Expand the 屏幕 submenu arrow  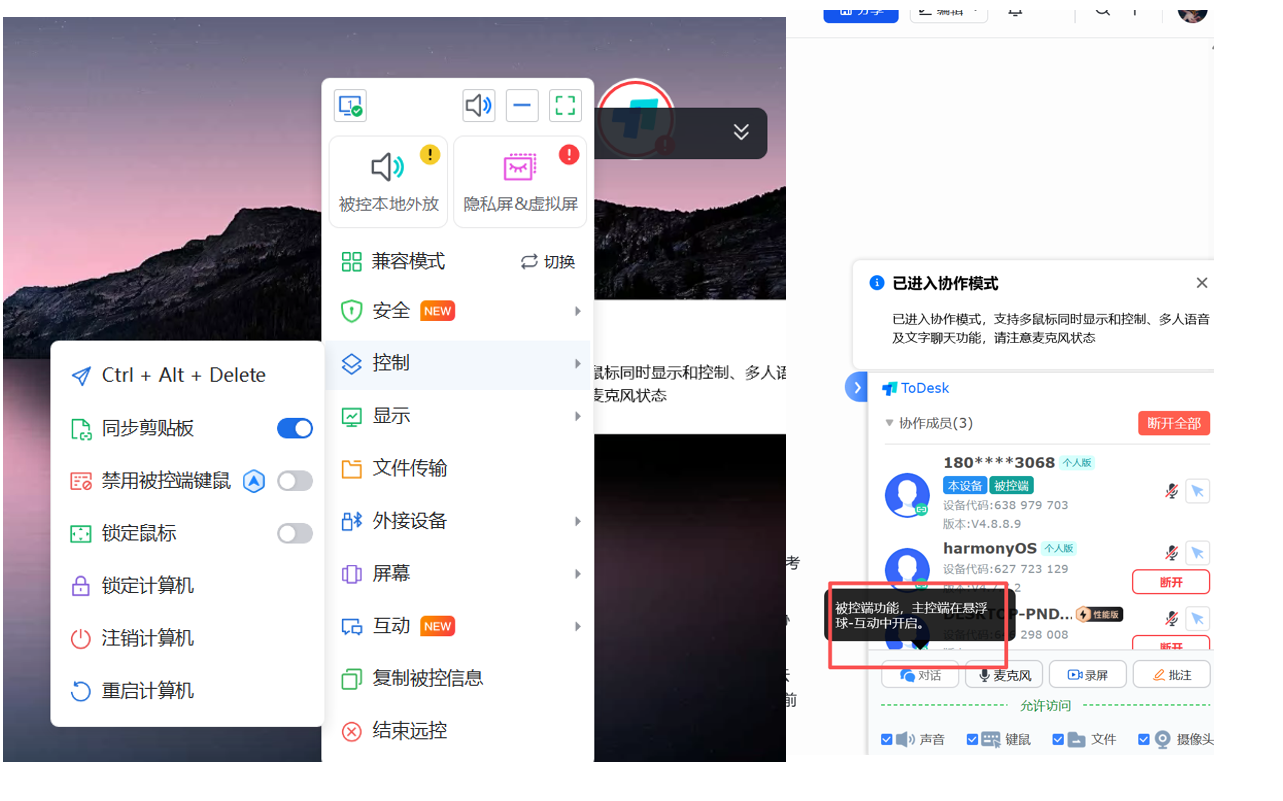click(x=577, y=574)
